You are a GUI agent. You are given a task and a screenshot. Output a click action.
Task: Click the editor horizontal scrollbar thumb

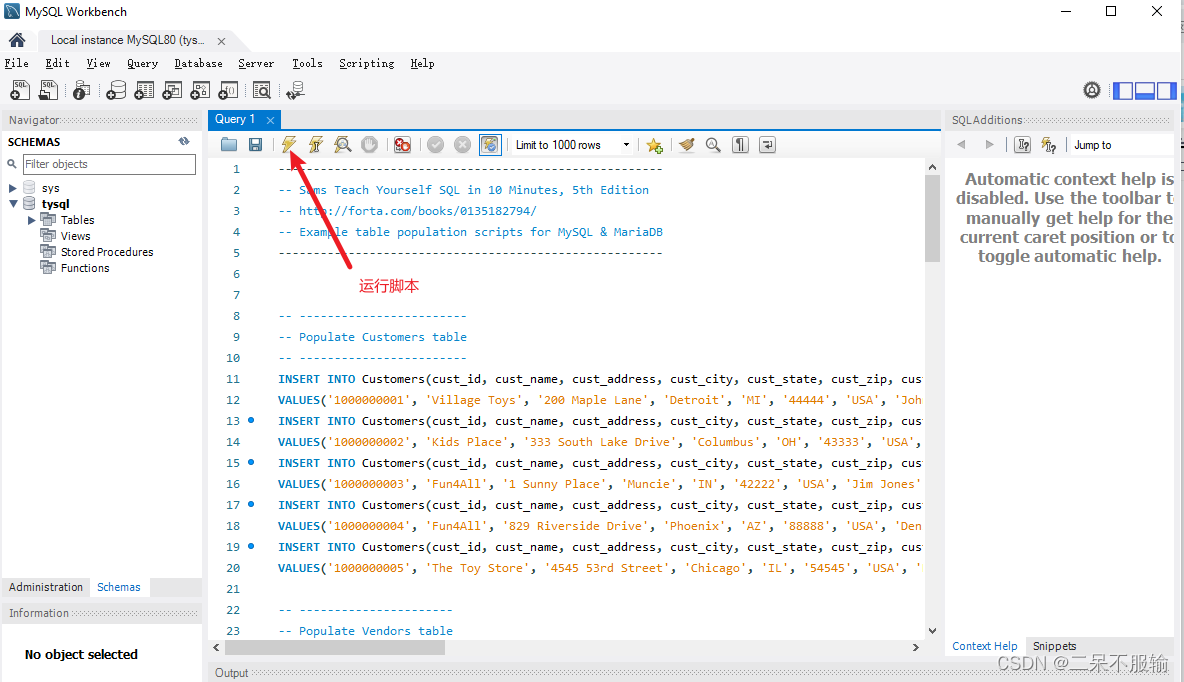pos(335,647)
